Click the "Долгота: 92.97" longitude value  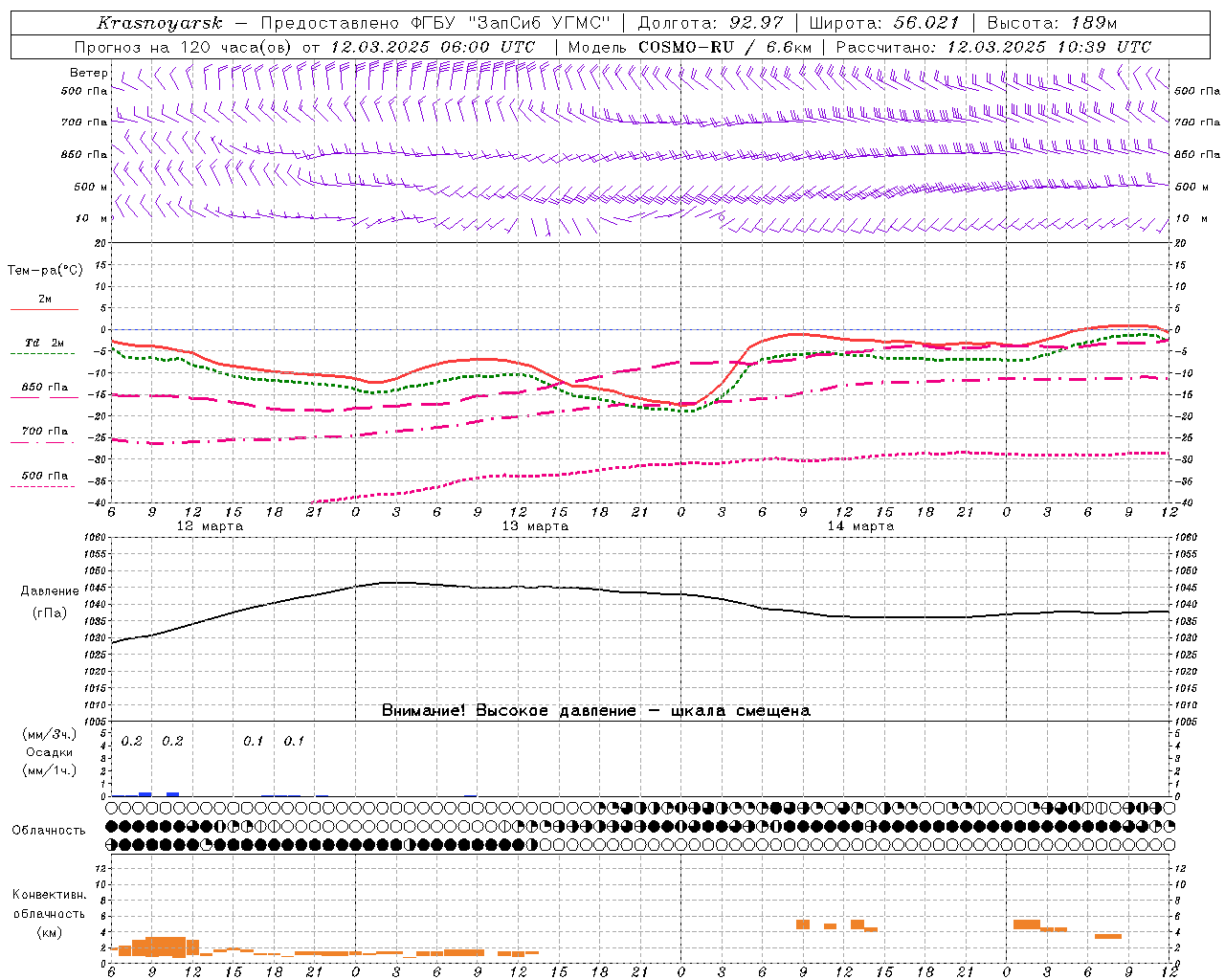710,23
